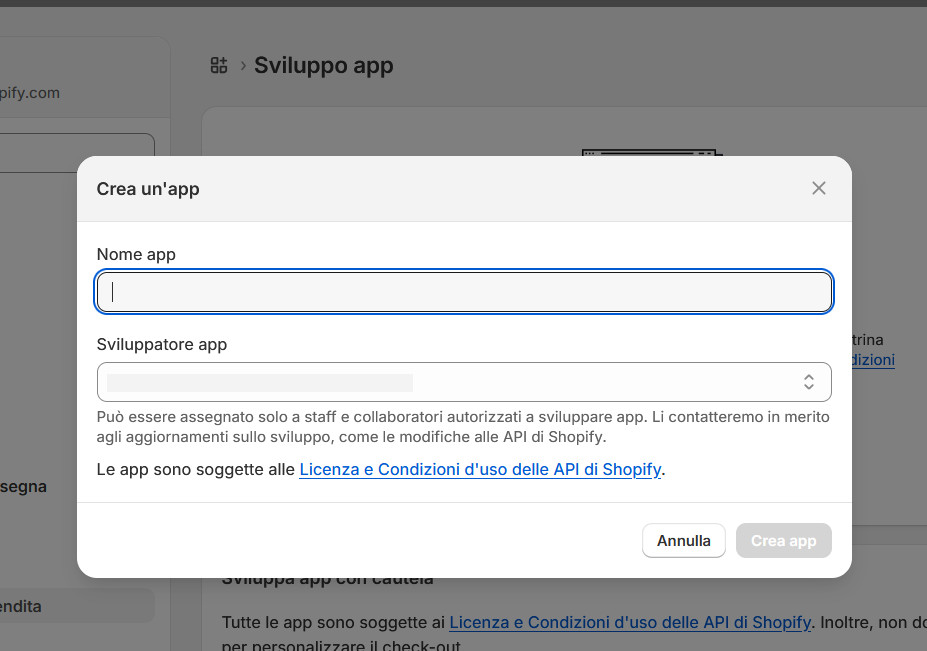Click the Crea app button
This screenshot has height=651, width=927.
click(x=783, y=540)
